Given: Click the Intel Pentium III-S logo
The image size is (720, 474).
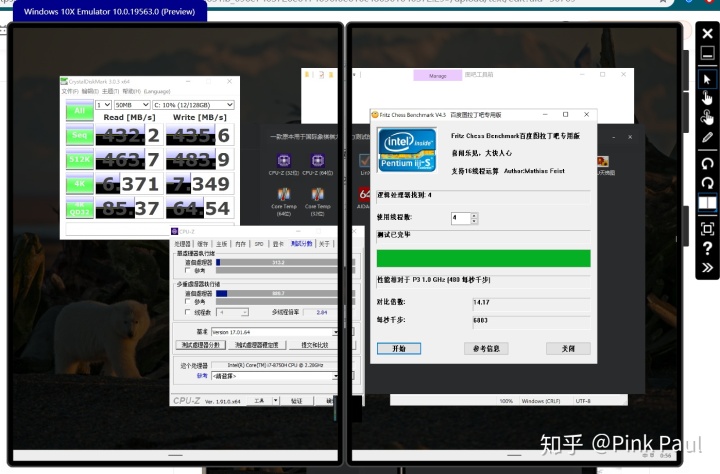Looking at the screenshot, I should click(x=406, y=150).
